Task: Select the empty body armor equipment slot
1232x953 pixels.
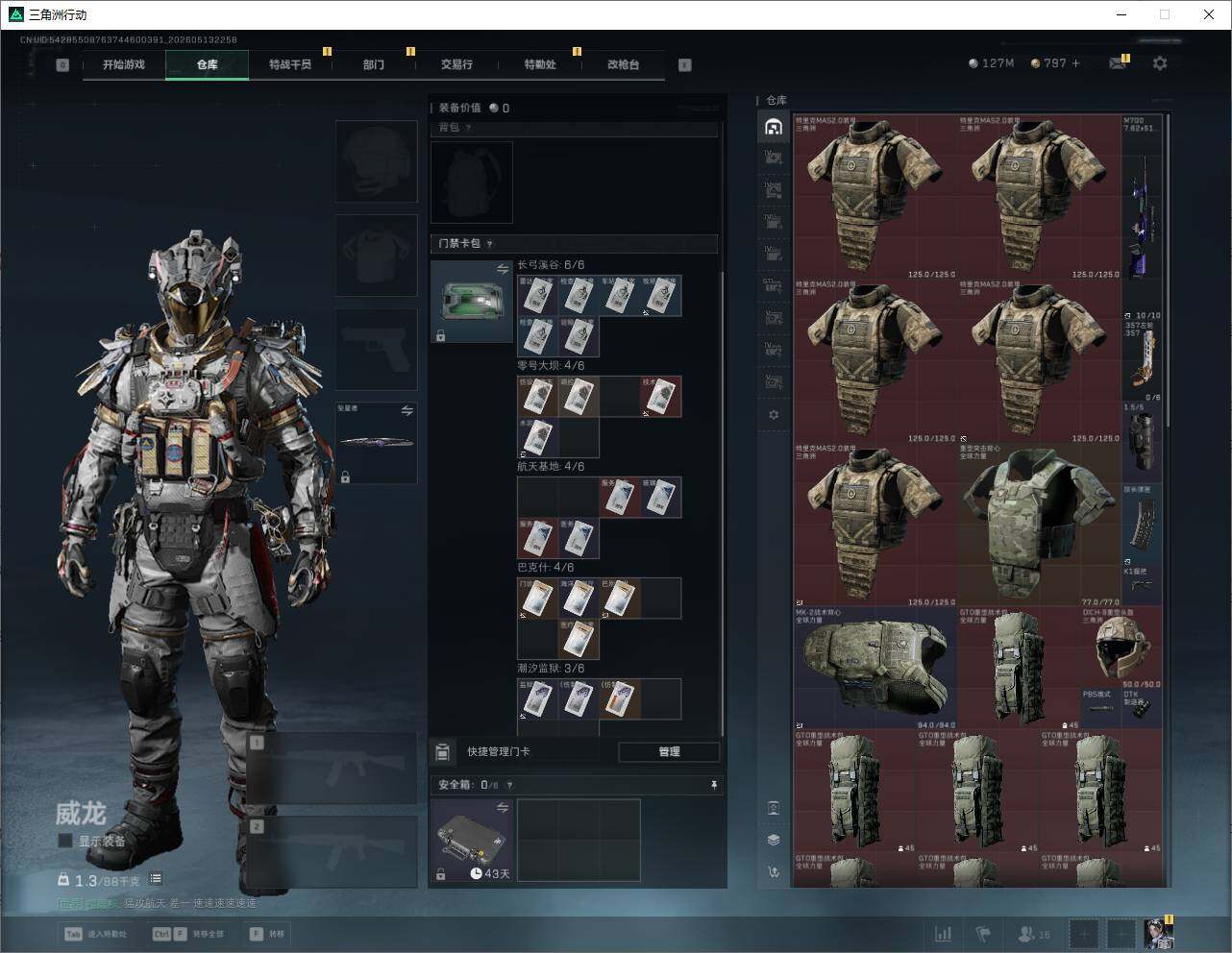Action: [x=377, y=255]
